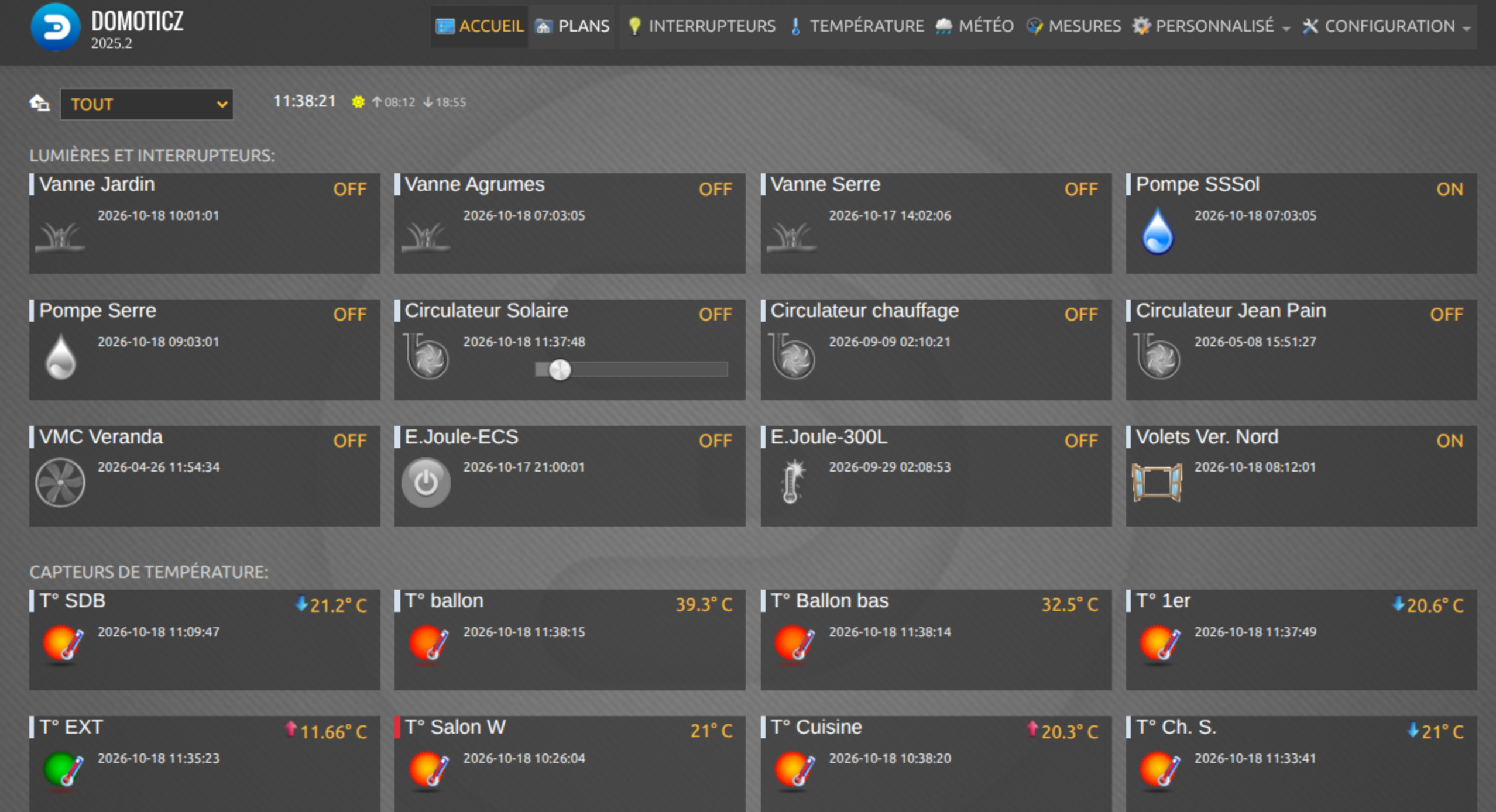Open T° Salon W sensor icon
Viewport: 1496px width, 812px height.
[x=429, y=770]
